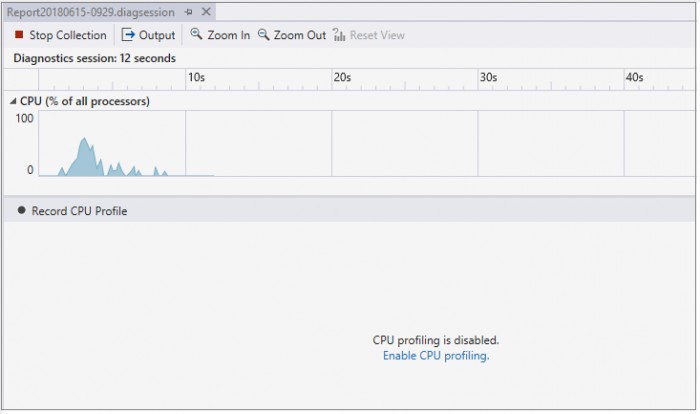Click the Enable CPU profiling link
Image resolution: width=700 pixels, height=414 pixels.
click(x=436, y=355)
